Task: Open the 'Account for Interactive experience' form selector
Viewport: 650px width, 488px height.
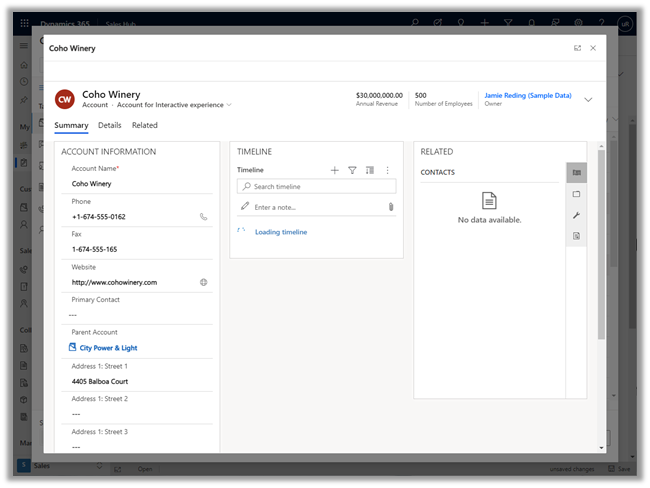Action: [174, 105]
